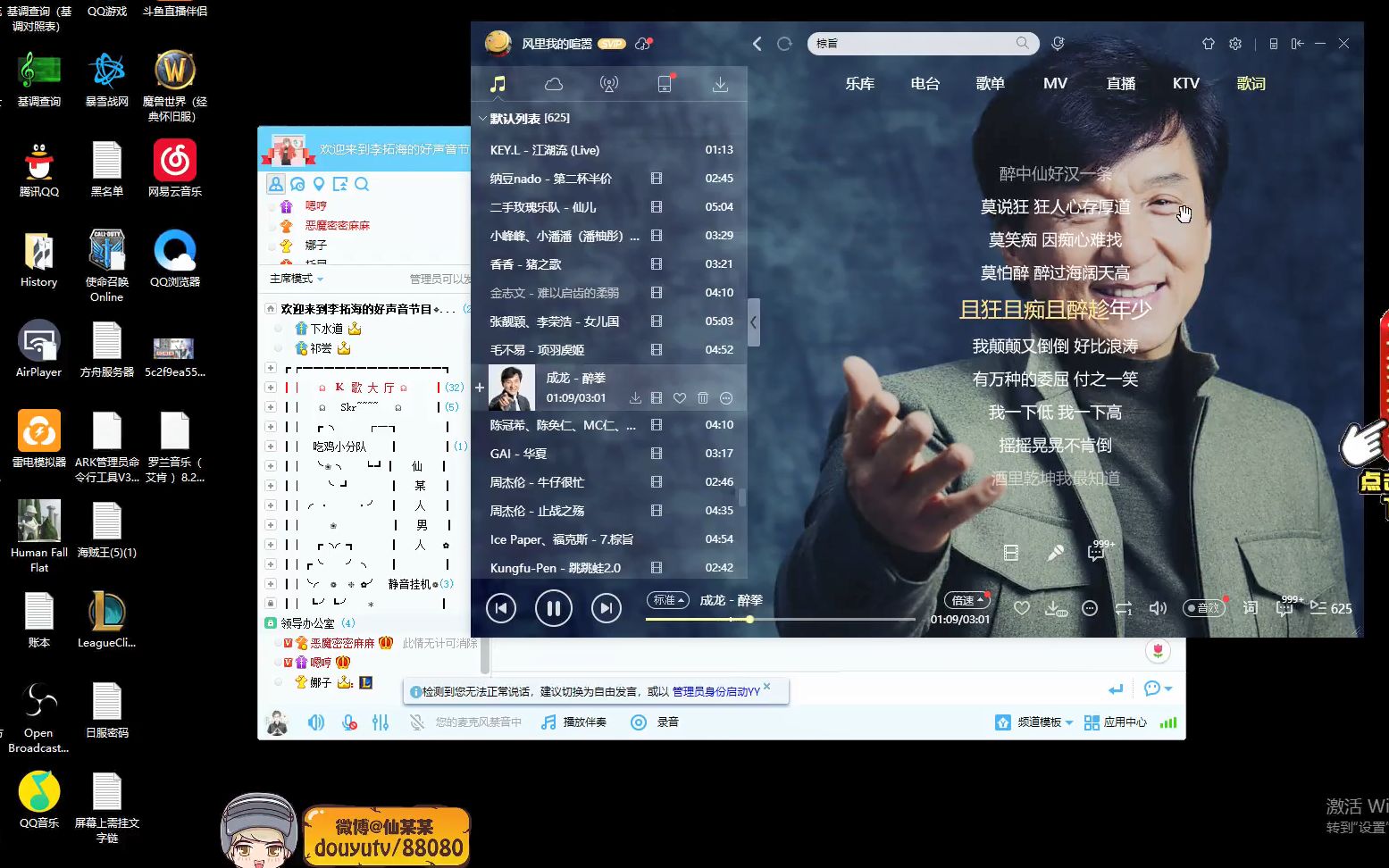The height and width of the screenshot is (868, 1389).
Task: Open the cloud music tab in player
Action: click(x=554, y=84)
